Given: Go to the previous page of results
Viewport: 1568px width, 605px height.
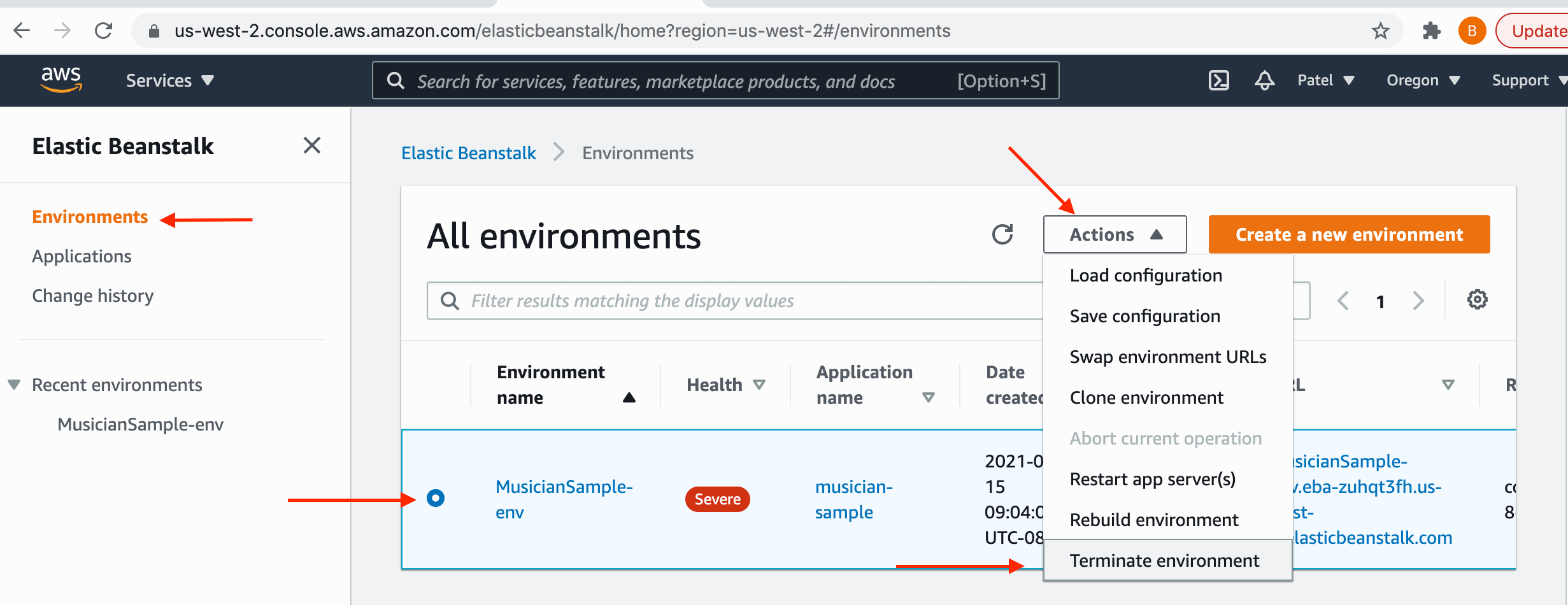Looking at the screenshot, I should (1343, 301).
